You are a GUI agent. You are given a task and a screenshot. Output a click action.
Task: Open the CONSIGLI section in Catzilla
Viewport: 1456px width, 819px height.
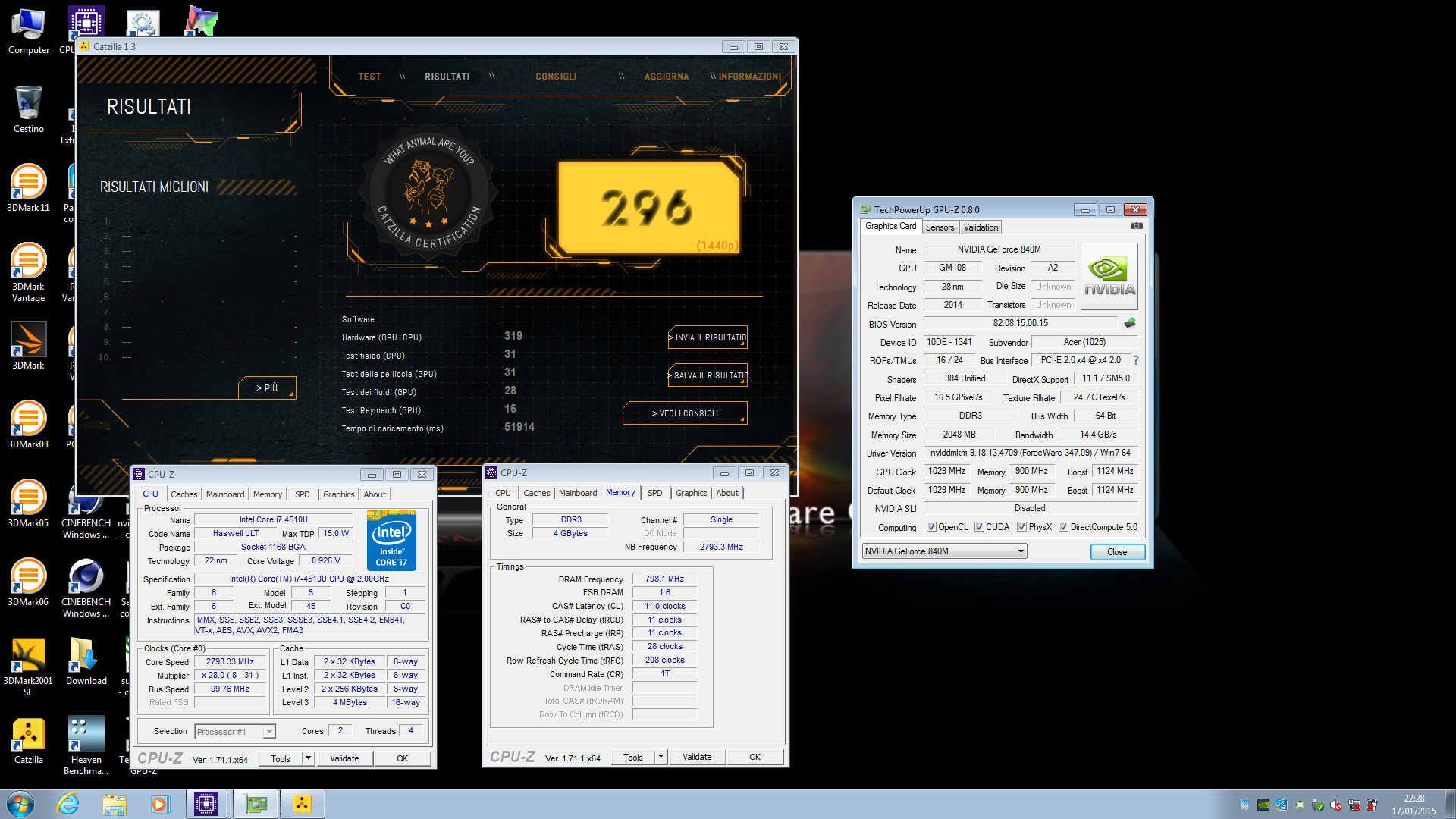click(x=556, y=77)
